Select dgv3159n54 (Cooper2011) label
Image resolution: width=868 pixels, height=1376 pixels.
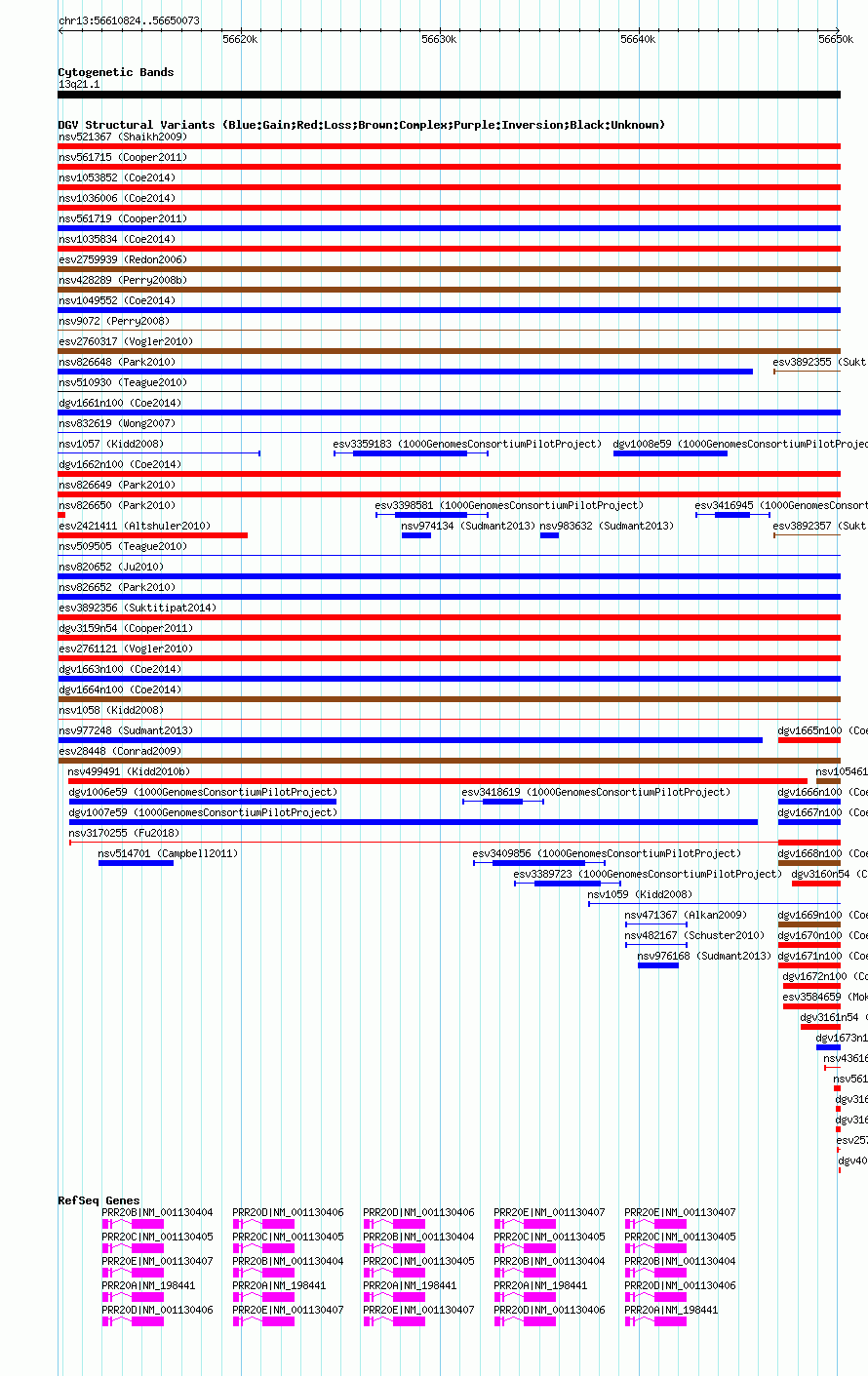[126, 628]
